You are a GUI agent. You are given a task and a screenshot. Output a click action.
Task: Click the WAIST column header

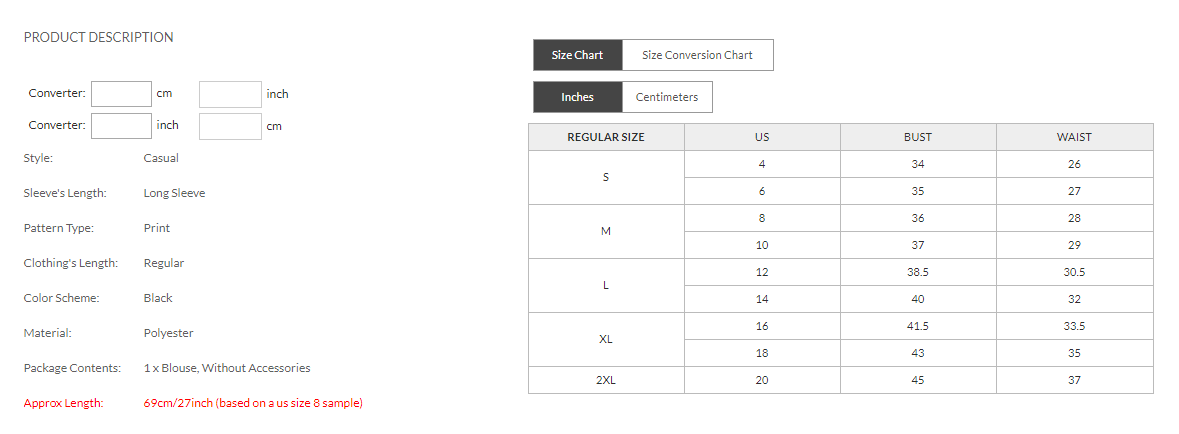coord(1074,137)
